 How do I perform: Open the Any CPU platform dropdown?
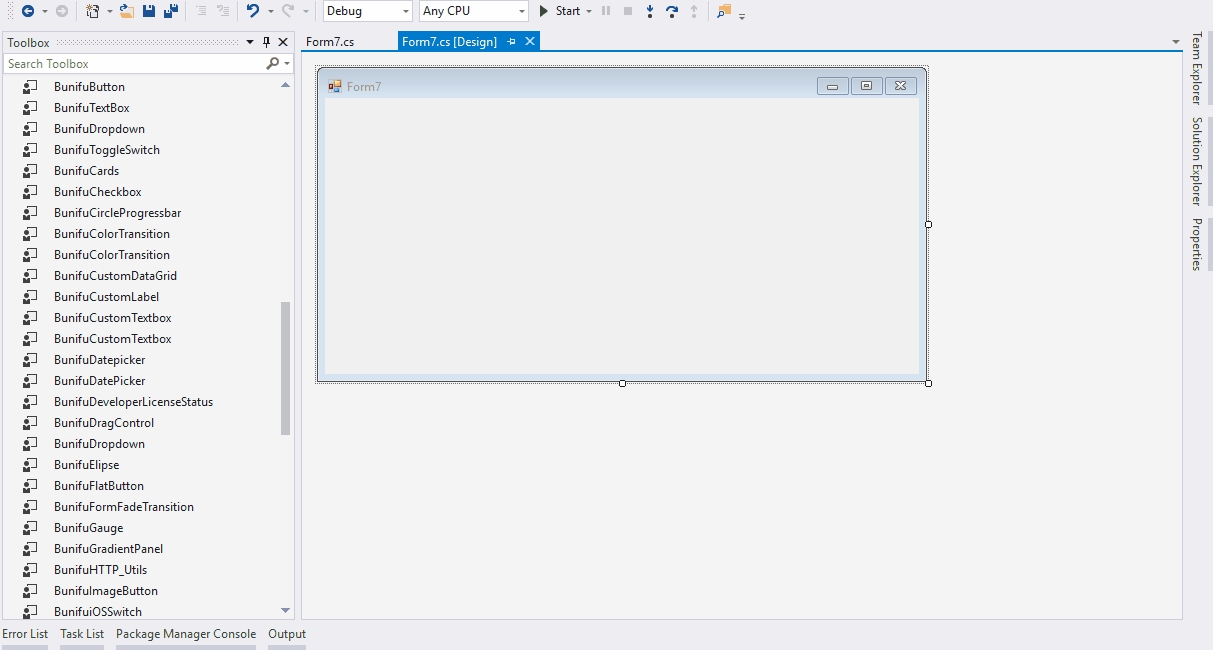pos(473,11)
